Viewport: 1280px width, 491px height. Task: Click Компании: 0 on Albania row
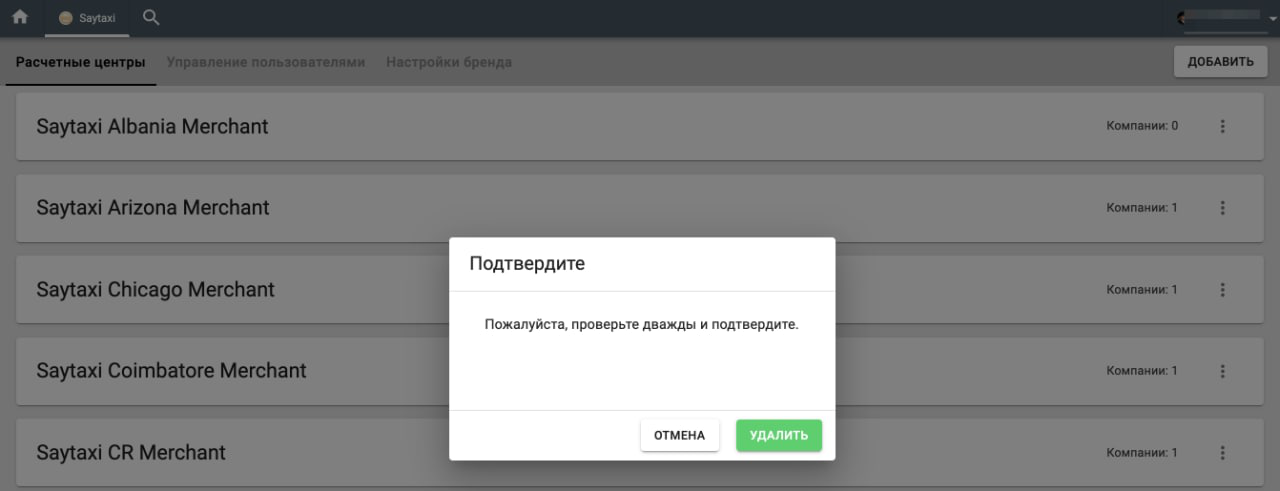point(1142,126)
